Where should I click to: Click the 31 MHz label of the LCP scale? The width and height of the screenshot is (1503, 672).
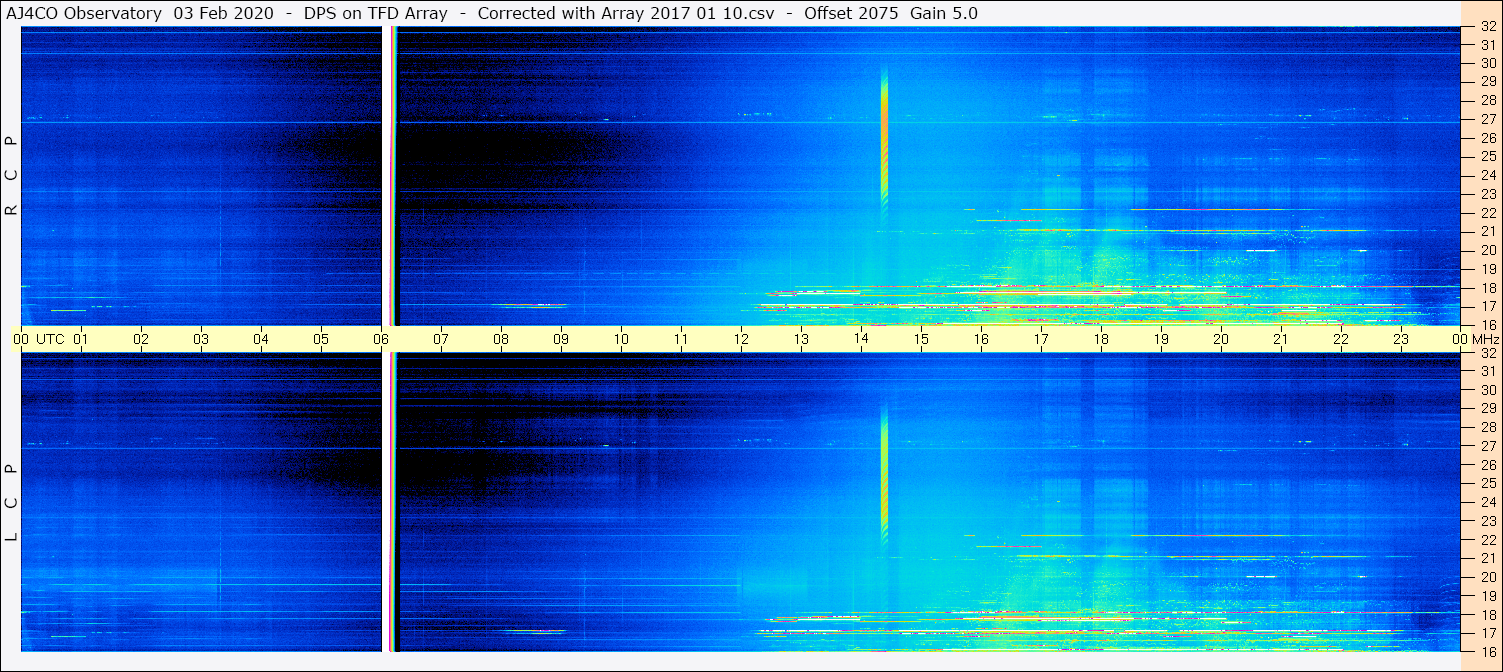[x=1488, y=371]
